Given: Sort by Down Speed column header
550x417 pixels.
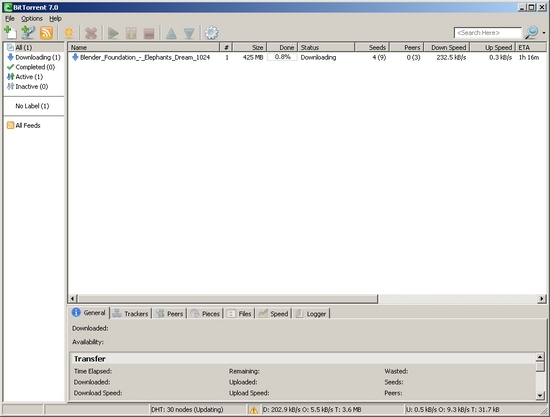Looking at the screenshot, I should 447,47.
